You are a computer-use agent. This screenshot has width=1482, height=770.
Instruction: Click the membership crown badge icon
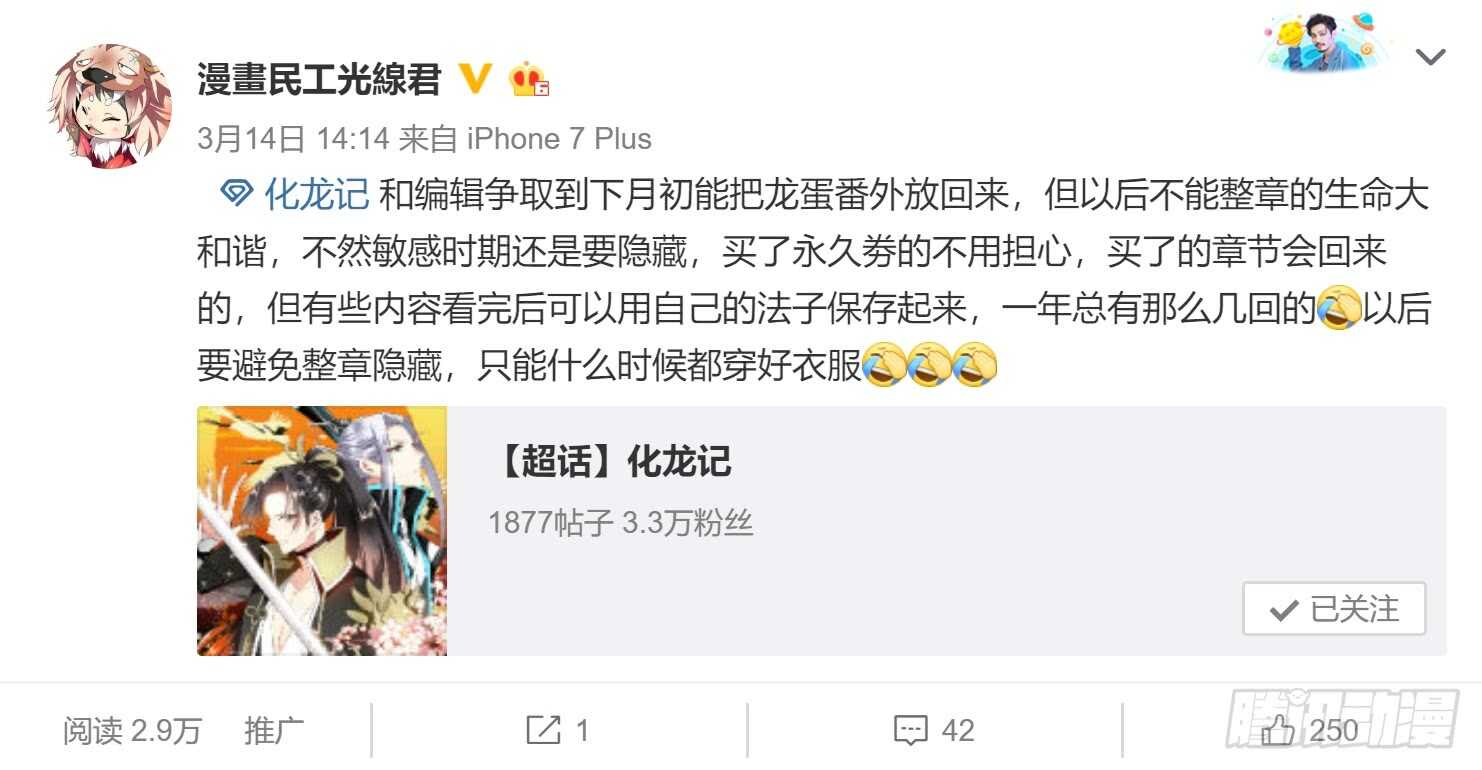[529, 79]
